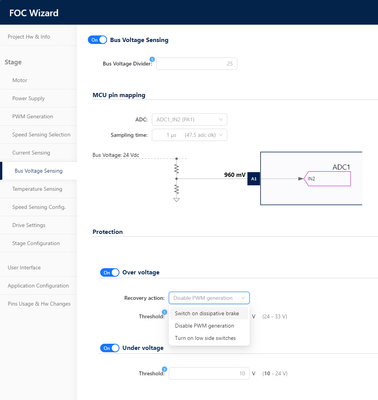Click info icon next to under voltage Threshold
The image size is (378, 400).
click(x=164, y=369)
